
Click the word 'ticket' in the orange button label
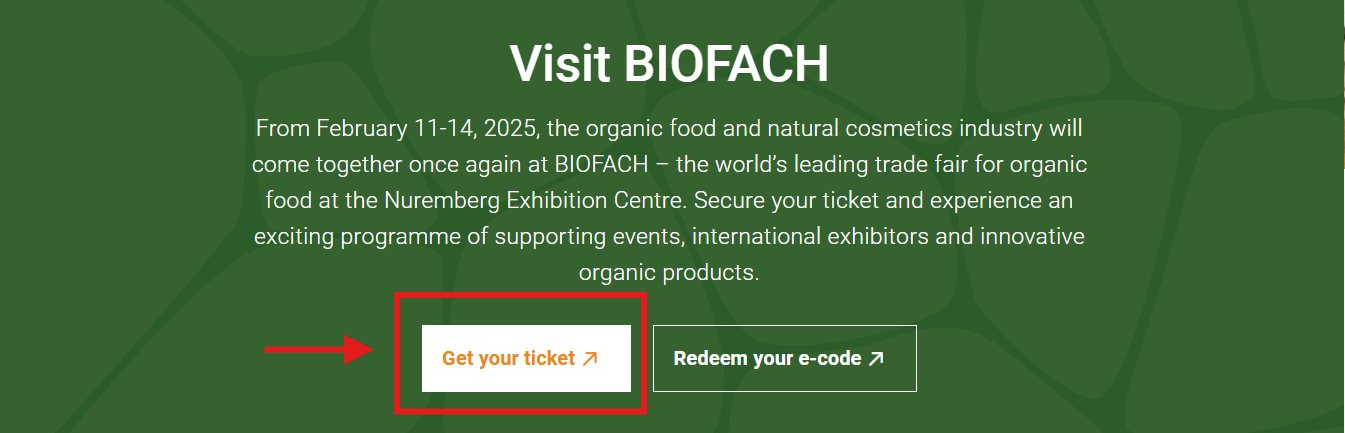[x=548, y=358]
